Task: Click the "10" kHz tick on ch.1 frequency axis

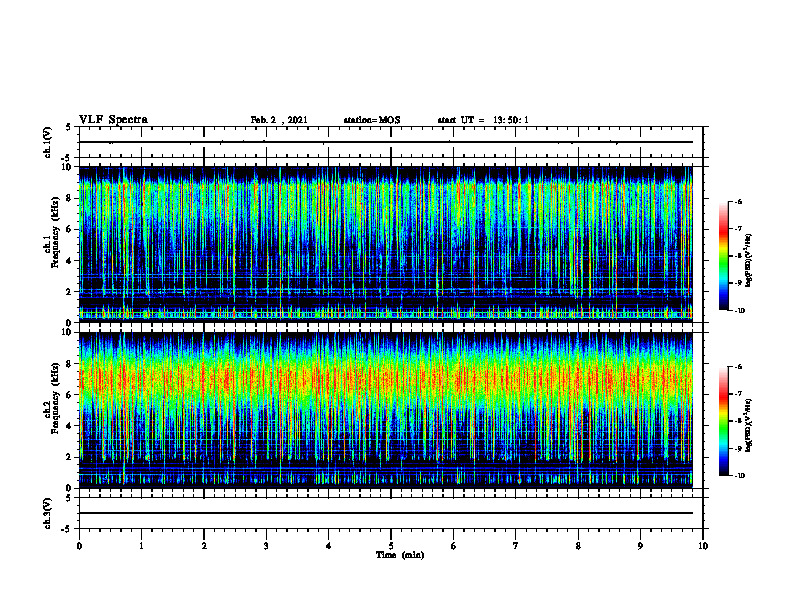Action: 67,167
